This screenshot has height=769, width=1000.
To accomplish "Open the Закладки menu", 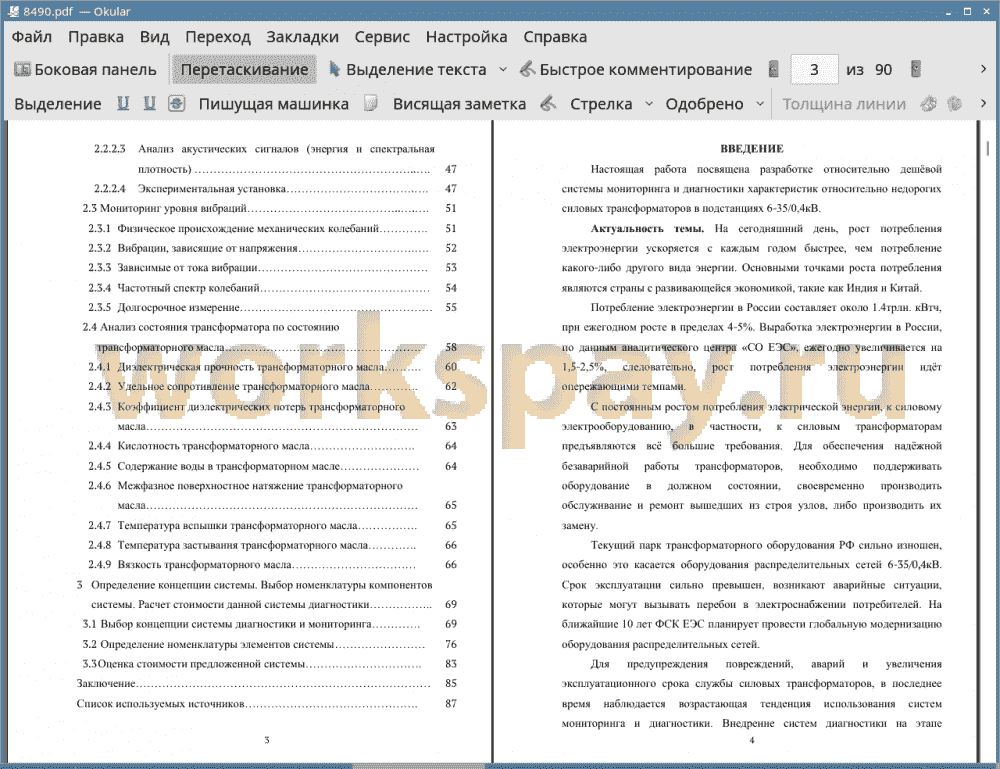I will [x=302, y=37].
